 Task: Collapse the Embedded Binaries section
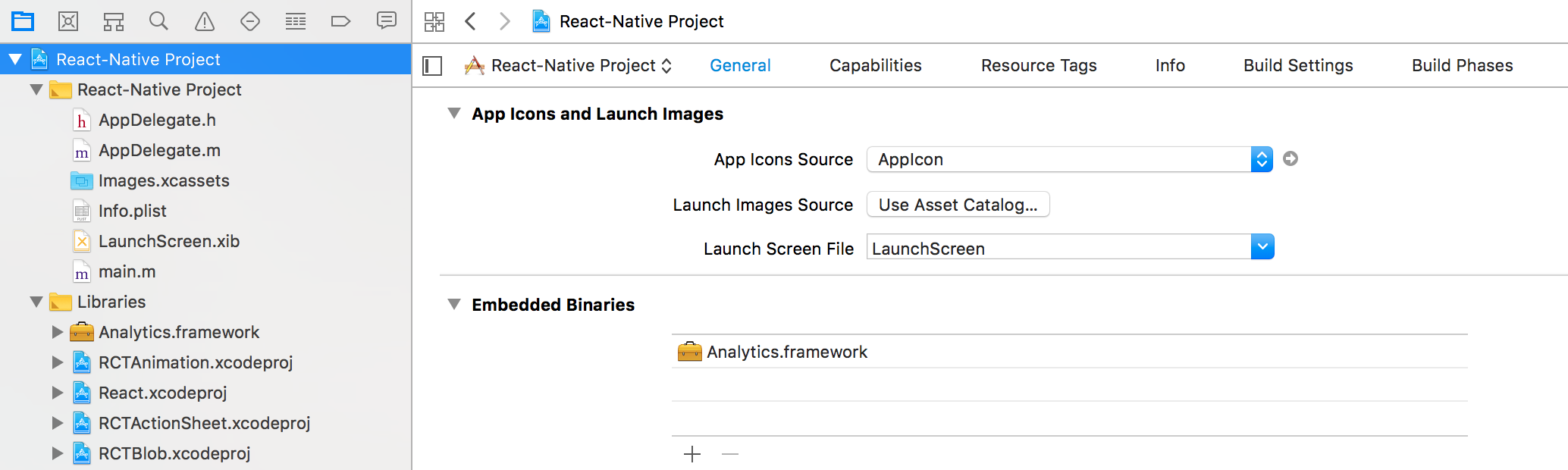(x=454, y=305)
